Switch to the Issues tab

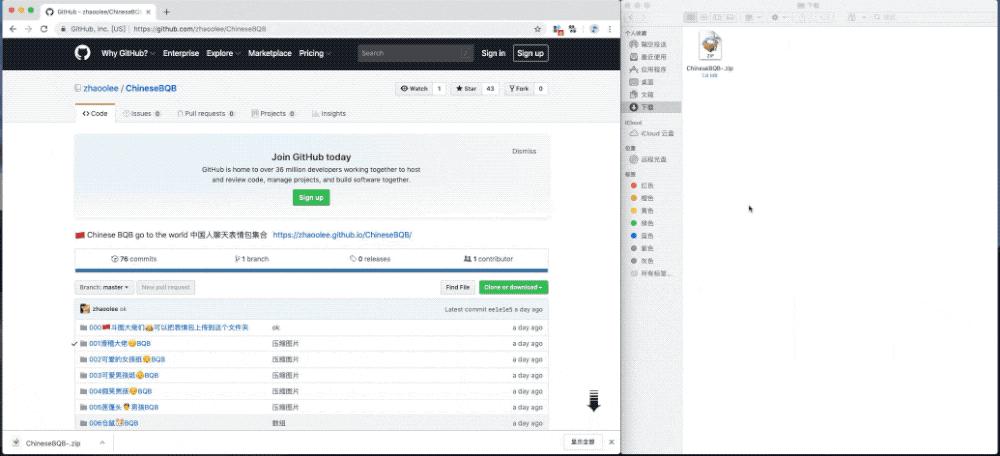click(141, 114)
